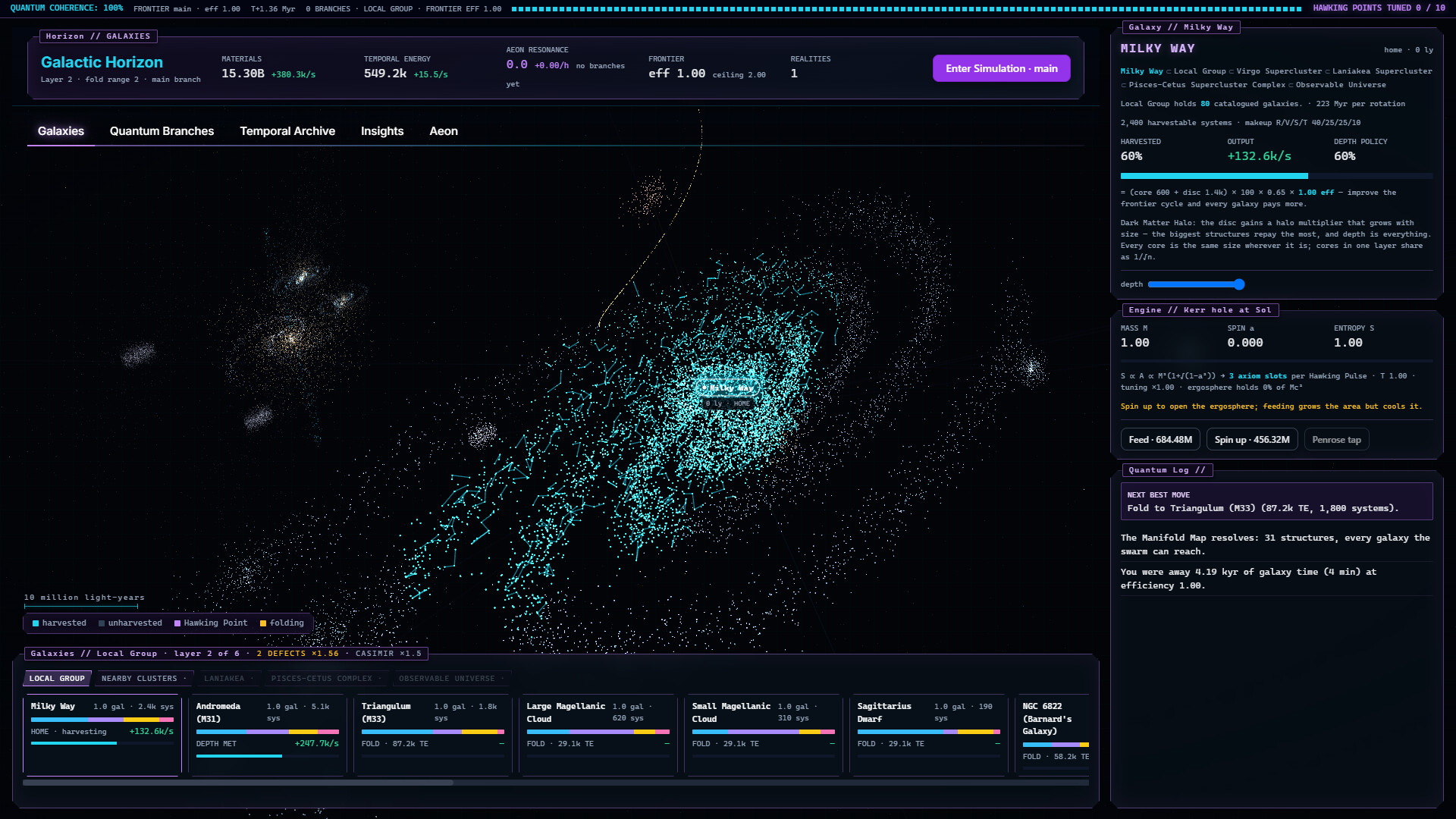Click Triangulum's FOLD · 87.2k TE text
The image size is (1456, 819).
395,744
